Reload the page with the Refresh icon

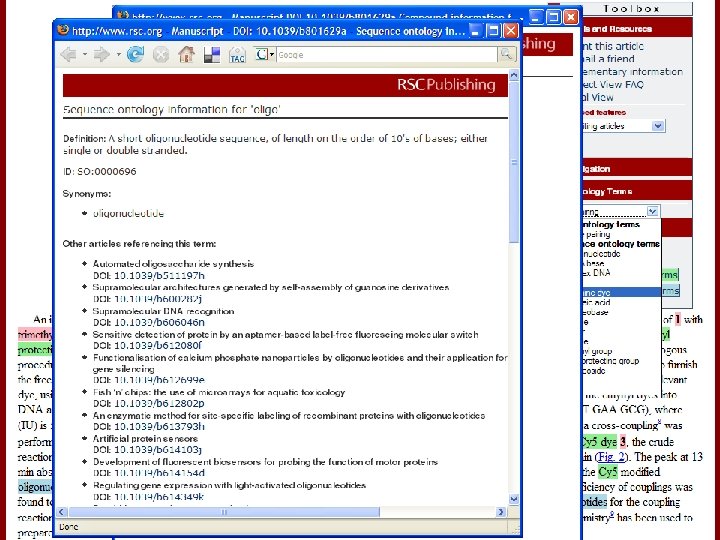point(135,55)
